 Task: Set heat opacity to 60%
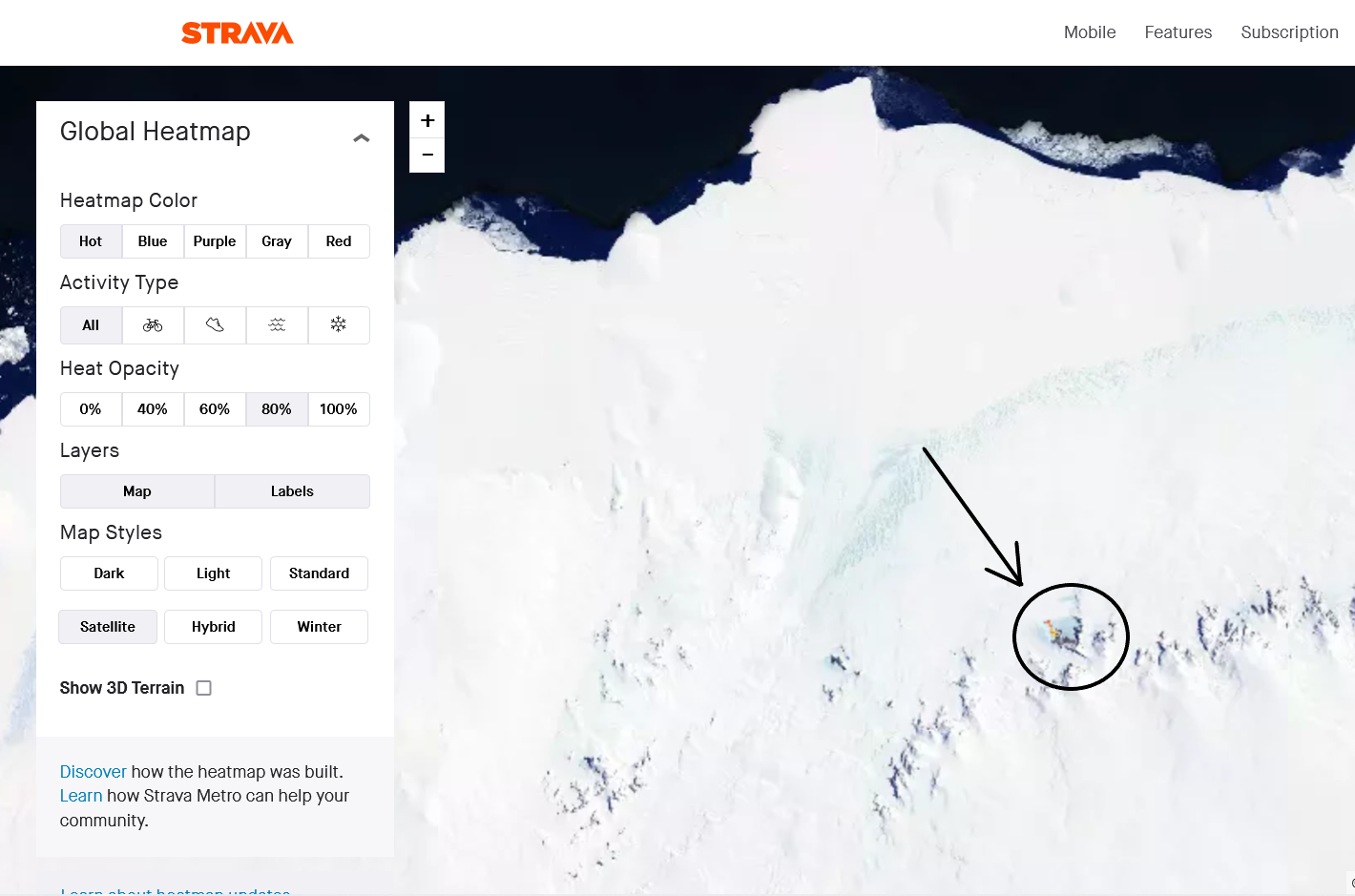(215, 409)
